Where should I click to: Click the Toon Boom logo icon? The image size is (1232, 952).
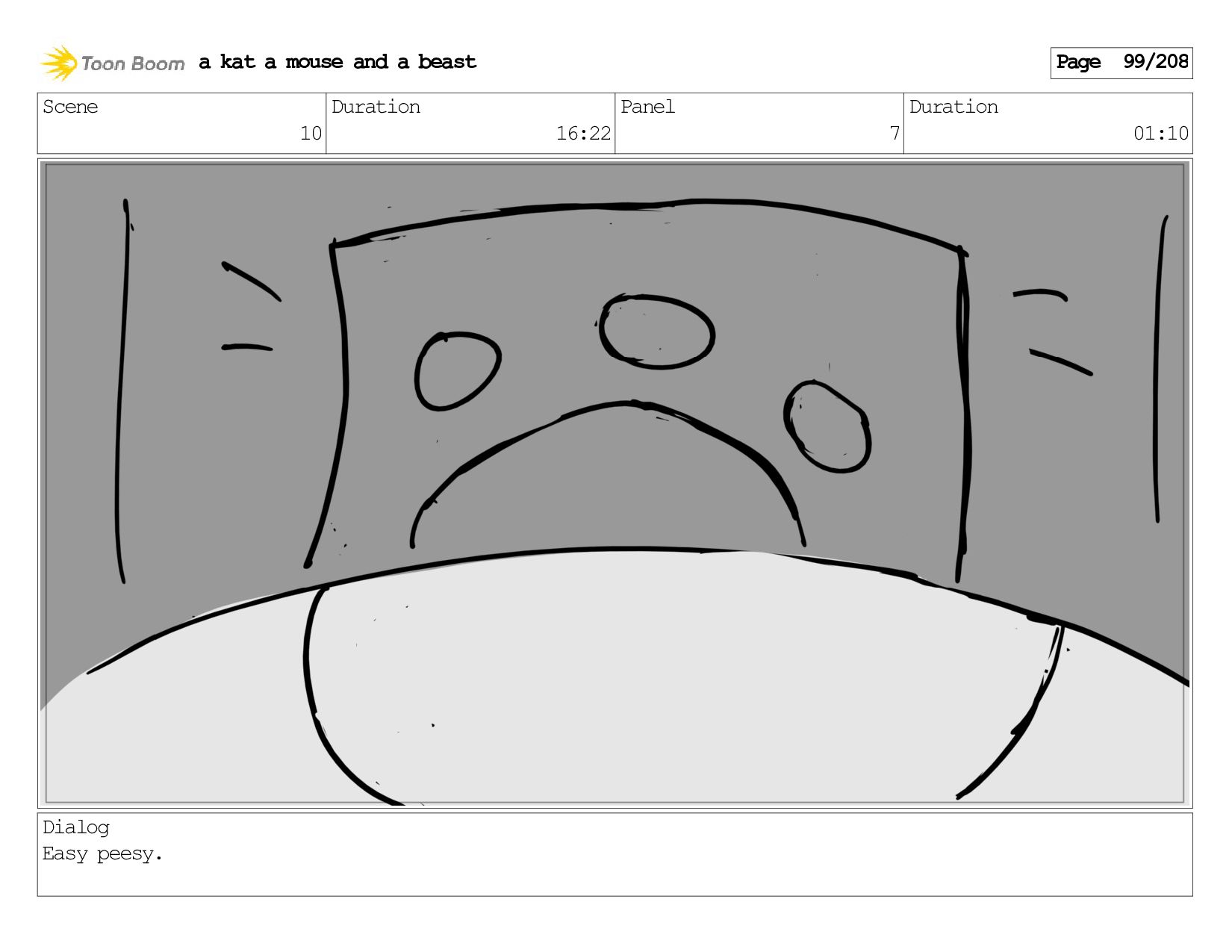59,63
